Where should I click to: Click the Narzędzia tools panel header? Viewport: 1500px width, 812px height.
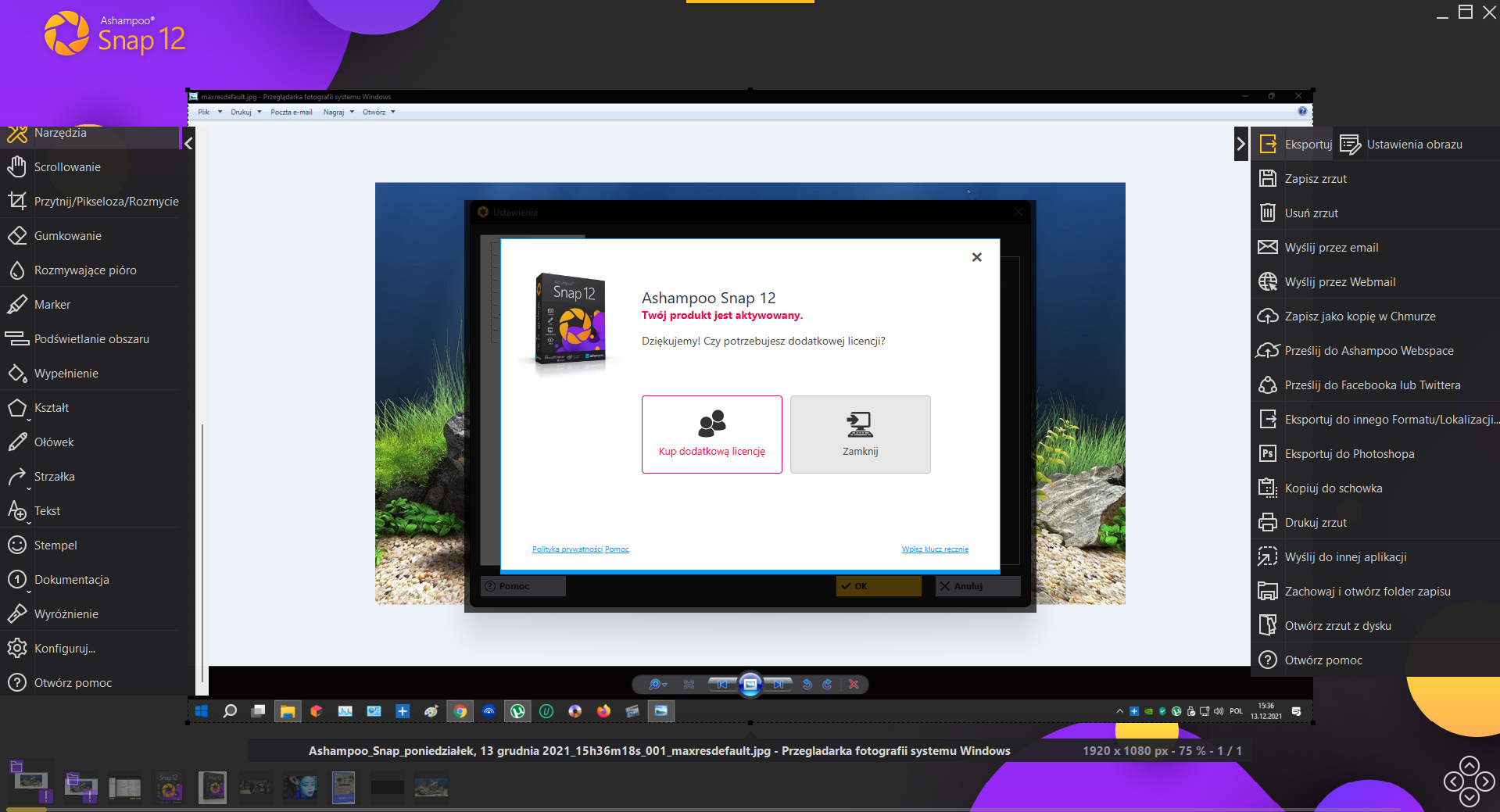[x=90, y=136]
